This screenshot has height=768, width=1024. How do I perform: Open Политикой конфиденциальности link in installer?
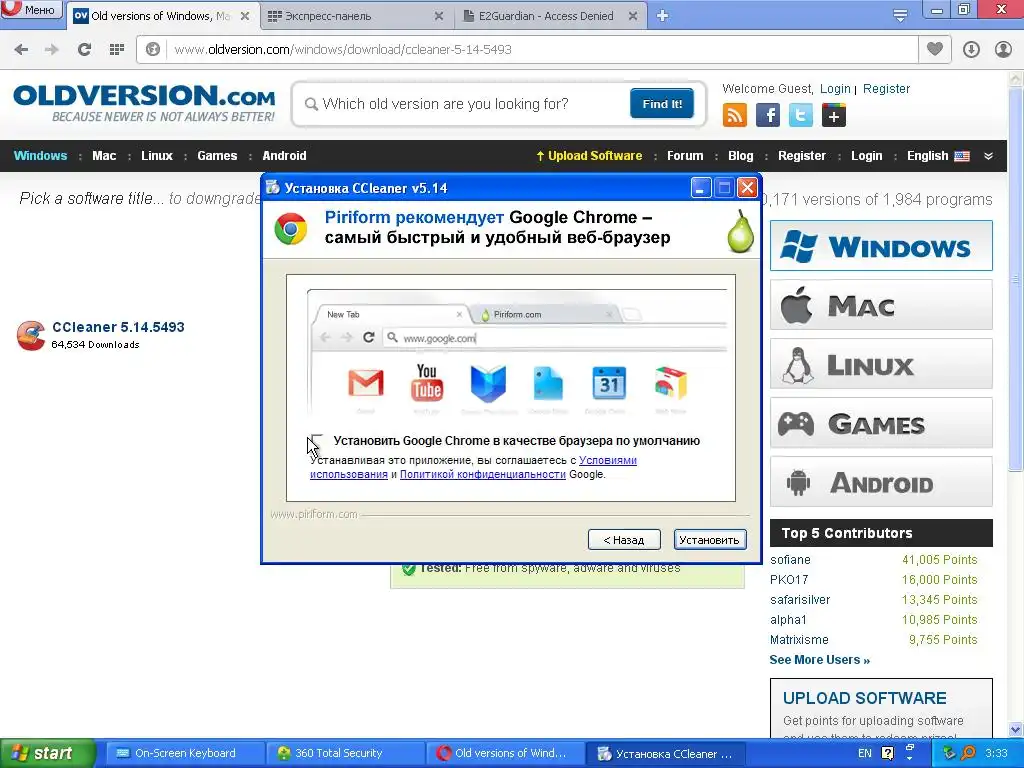tap(483, 474)
